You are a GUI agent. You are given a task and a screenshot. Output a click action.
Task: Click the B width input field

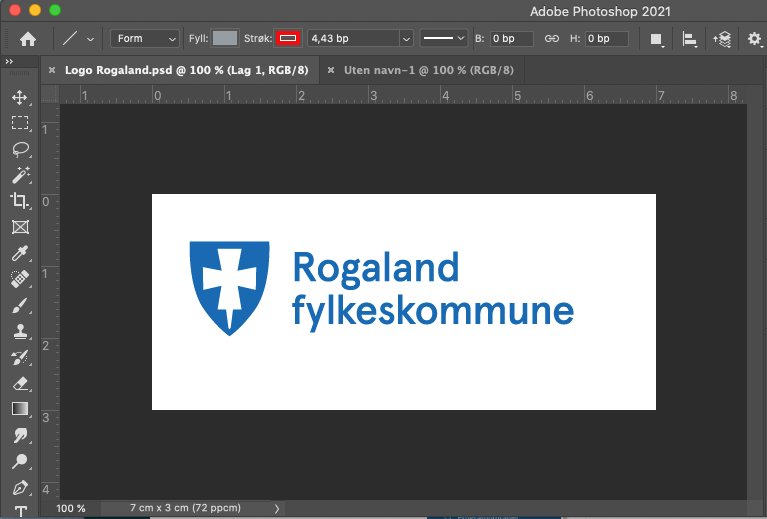512,38
